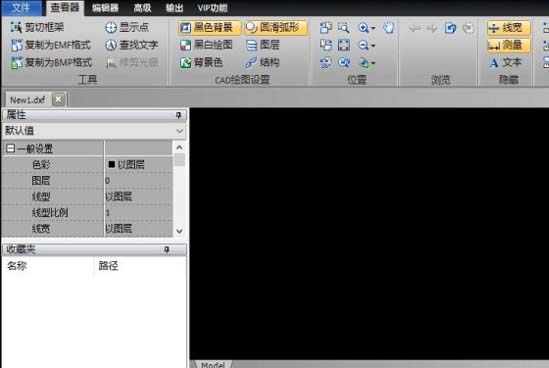Click the 3D orbit sphere icon
Image resolution: width=549 pixels, height=368 pixels.
(x=364, y=63)
